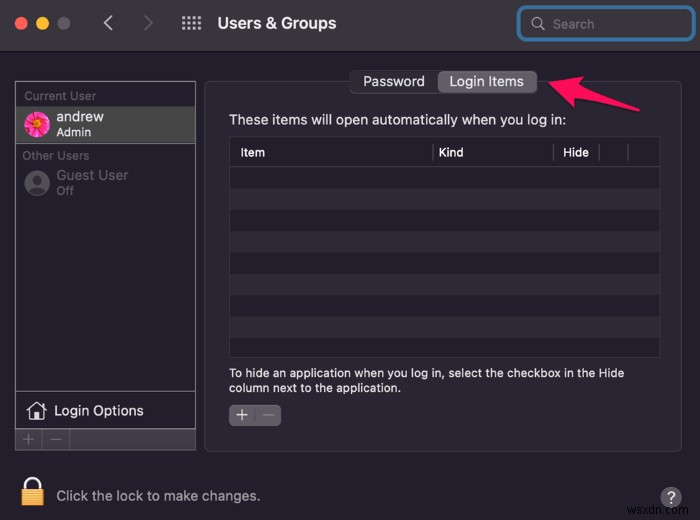Click the red close window button
700x520 pixels.
coord(21,23)
